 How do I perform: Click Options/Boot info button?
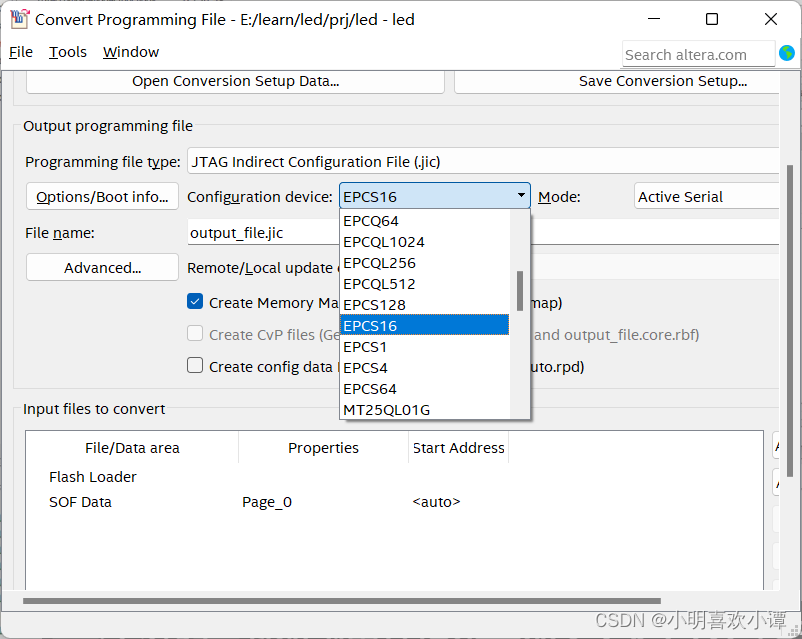pyautogui.click(x=102, y=196)
